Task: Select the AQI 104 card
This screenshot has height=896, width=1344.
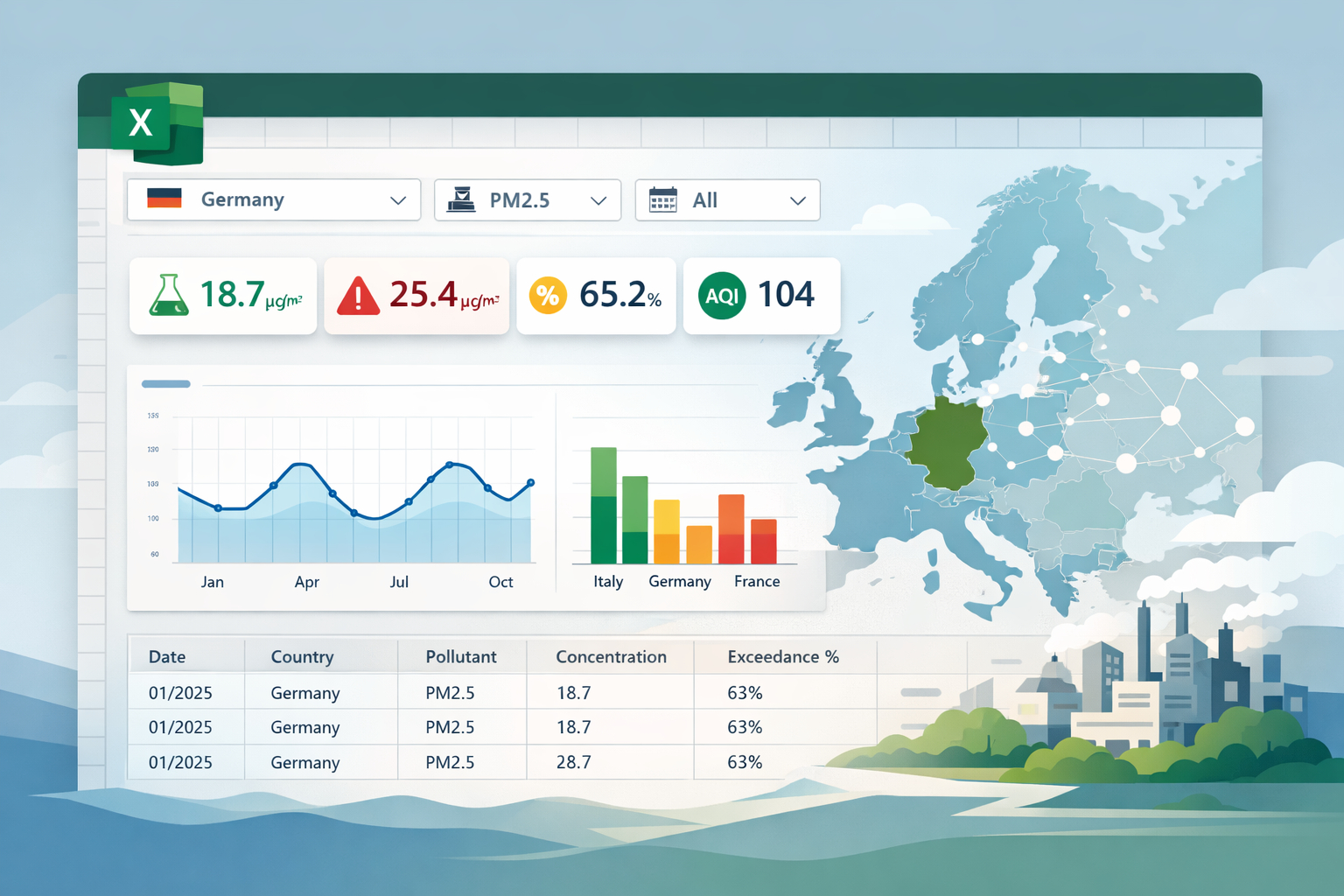Action: [x=761, y=296]
